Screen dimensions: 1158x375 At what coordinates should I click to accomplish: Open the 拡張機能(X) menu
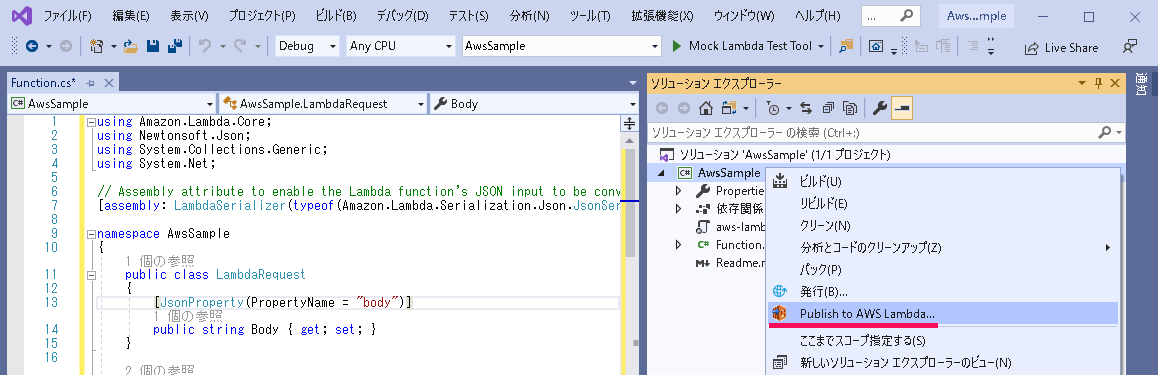coord(662,16)
